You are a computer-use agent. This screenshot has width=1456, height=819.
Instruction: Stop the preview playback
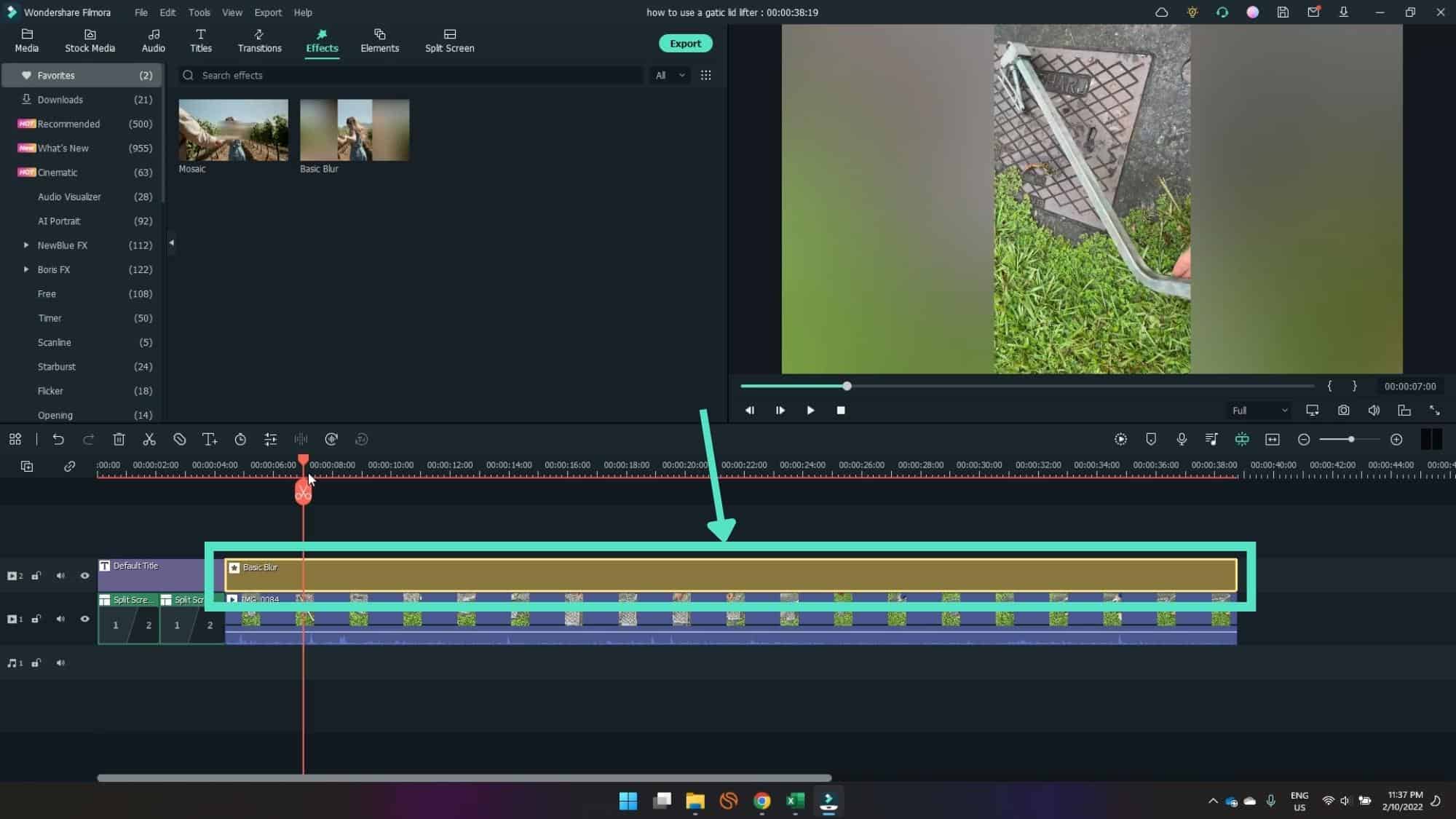coord(841,411)
